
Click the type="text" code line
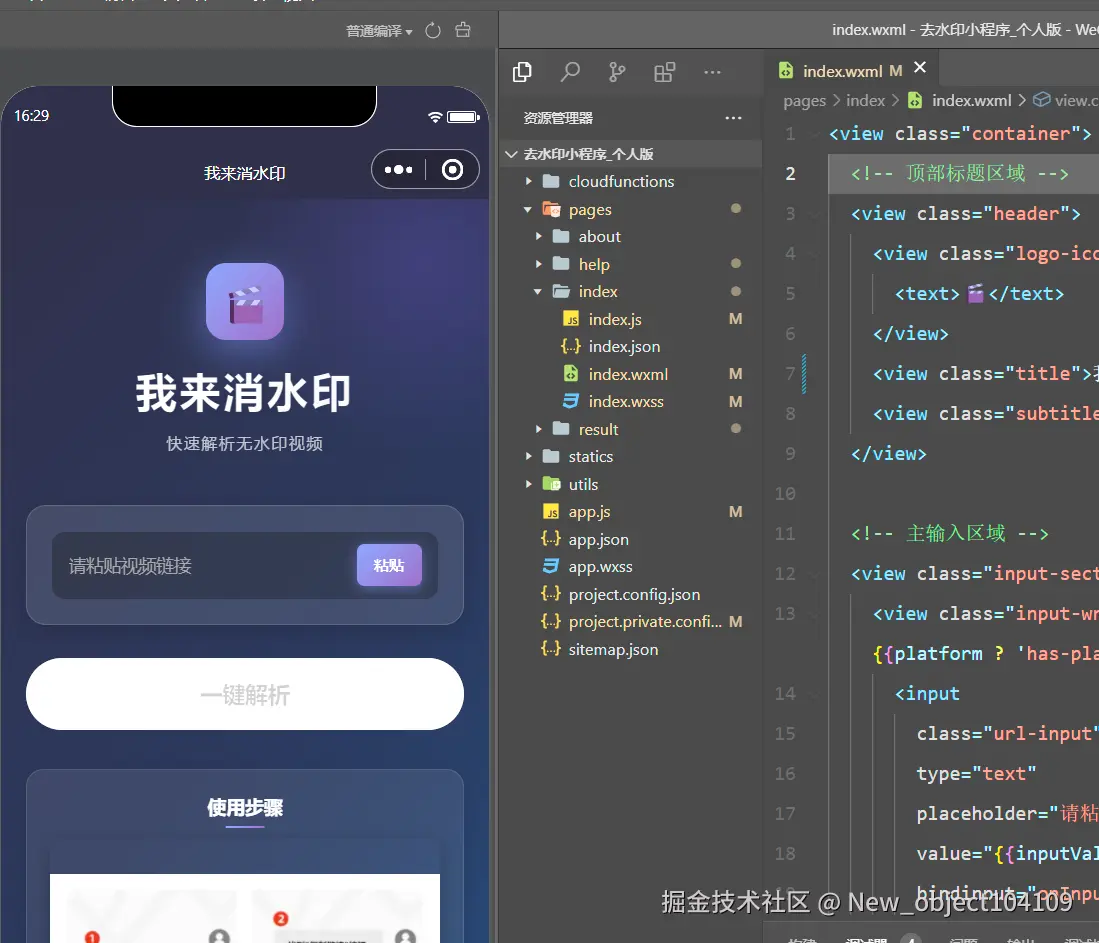coord(976,774)
